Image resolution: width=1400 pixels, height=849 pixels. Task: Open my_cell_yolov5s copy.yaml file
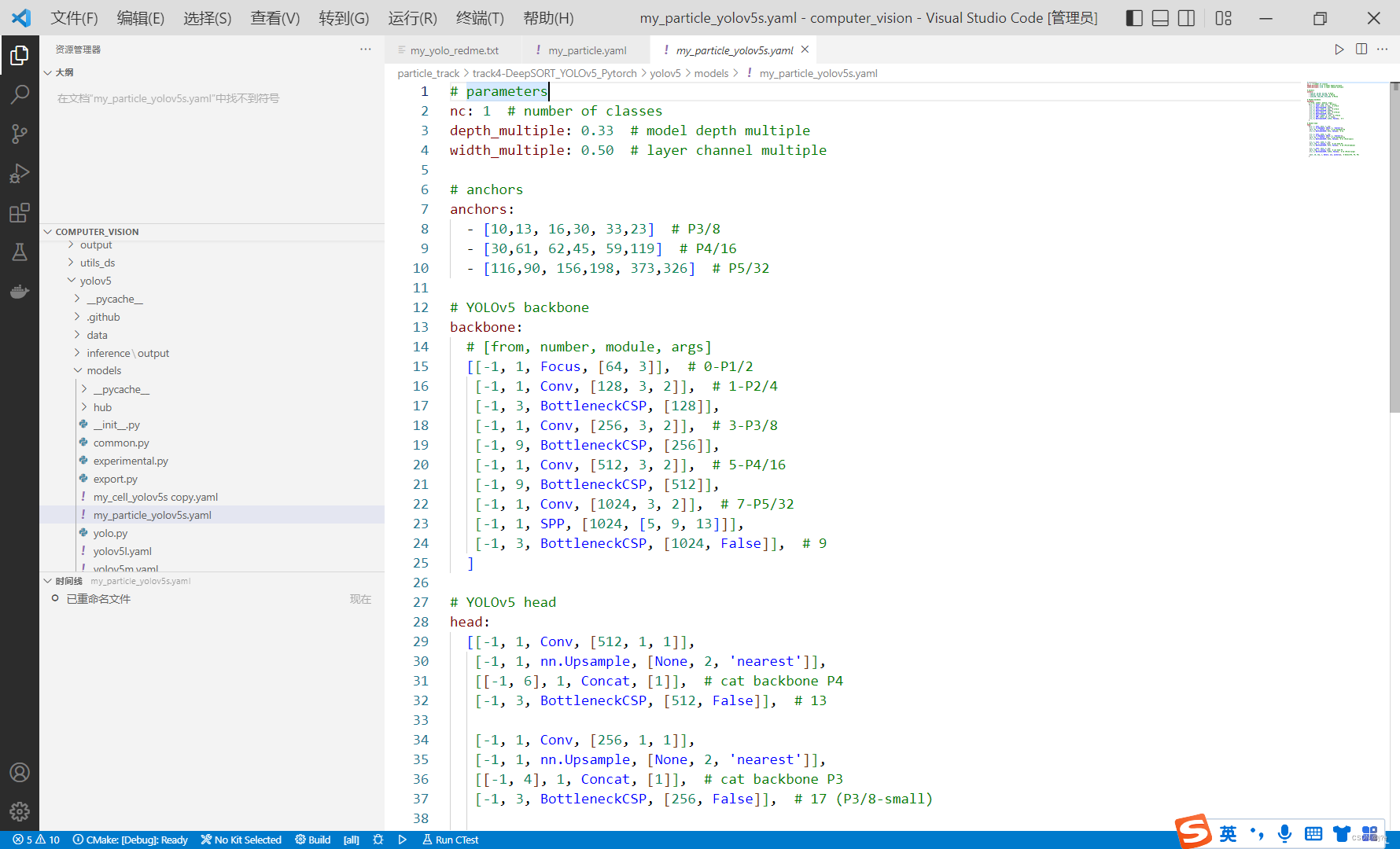coord(156,497)
